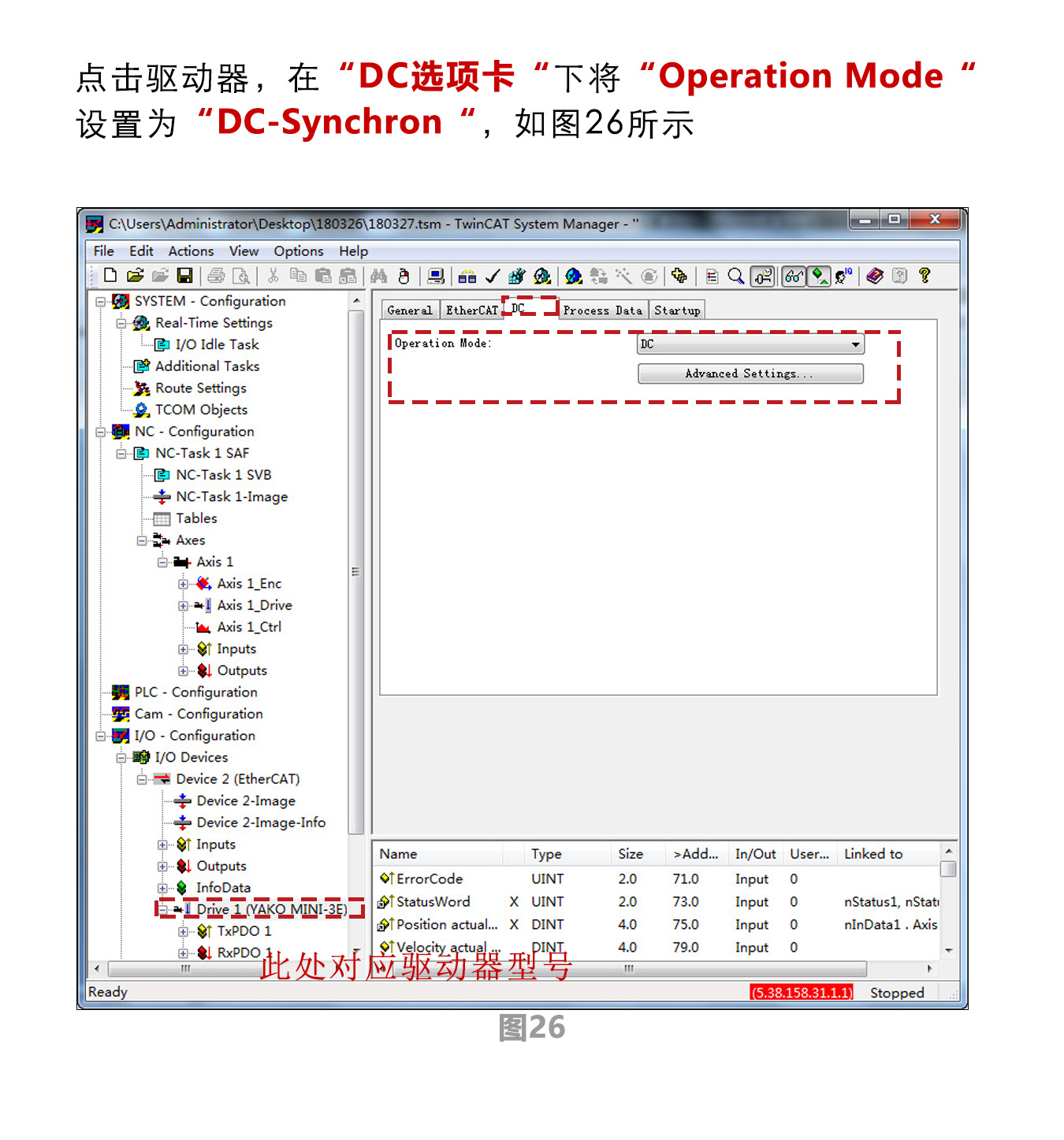Viewport: 1064px width, 1140px height.
Task: Click the Print Preview toolbar icon
Action: pos(241,276)
